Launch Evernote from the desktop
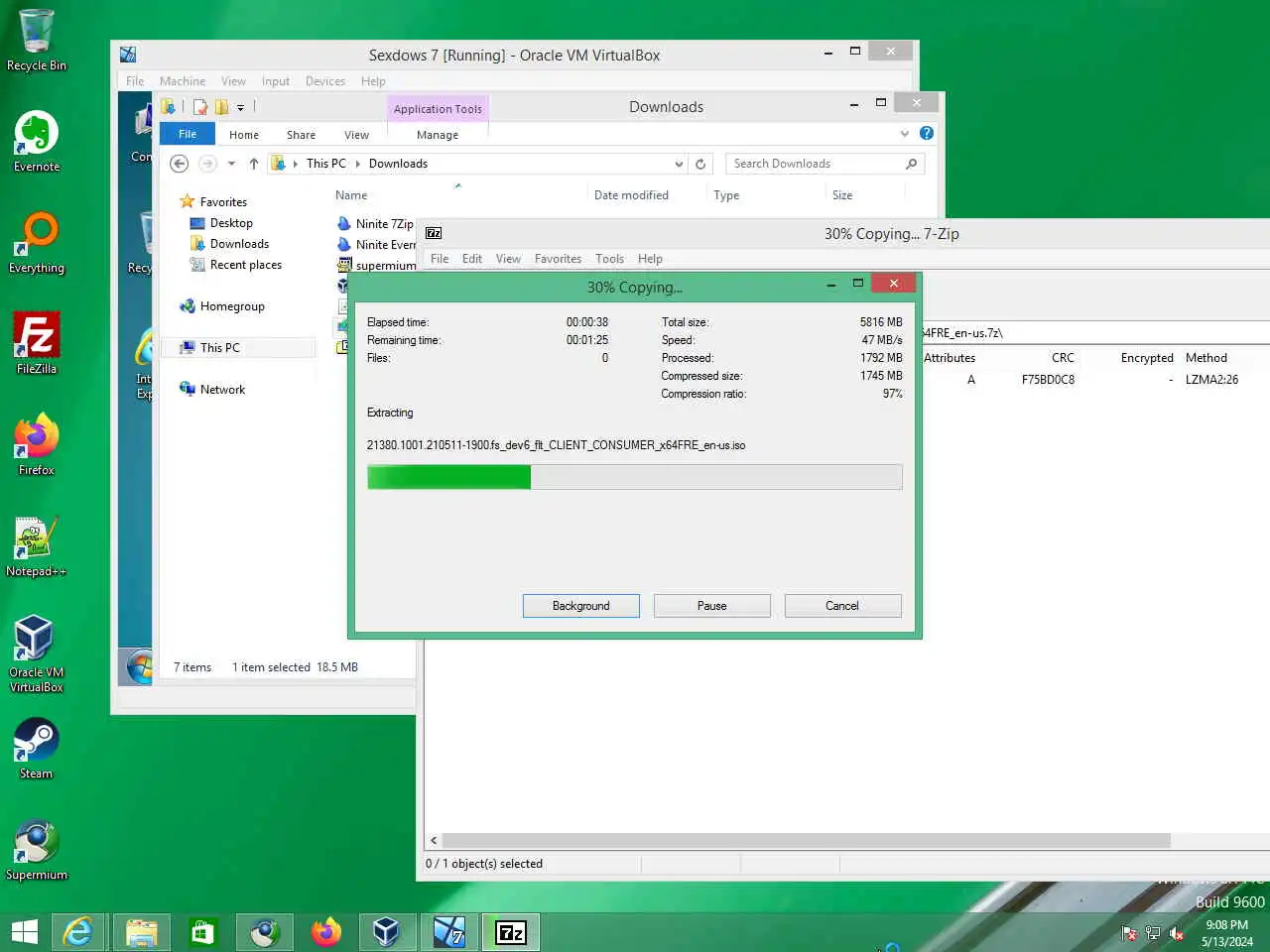This screenshot has height=952, width=1270. [37, 142]
